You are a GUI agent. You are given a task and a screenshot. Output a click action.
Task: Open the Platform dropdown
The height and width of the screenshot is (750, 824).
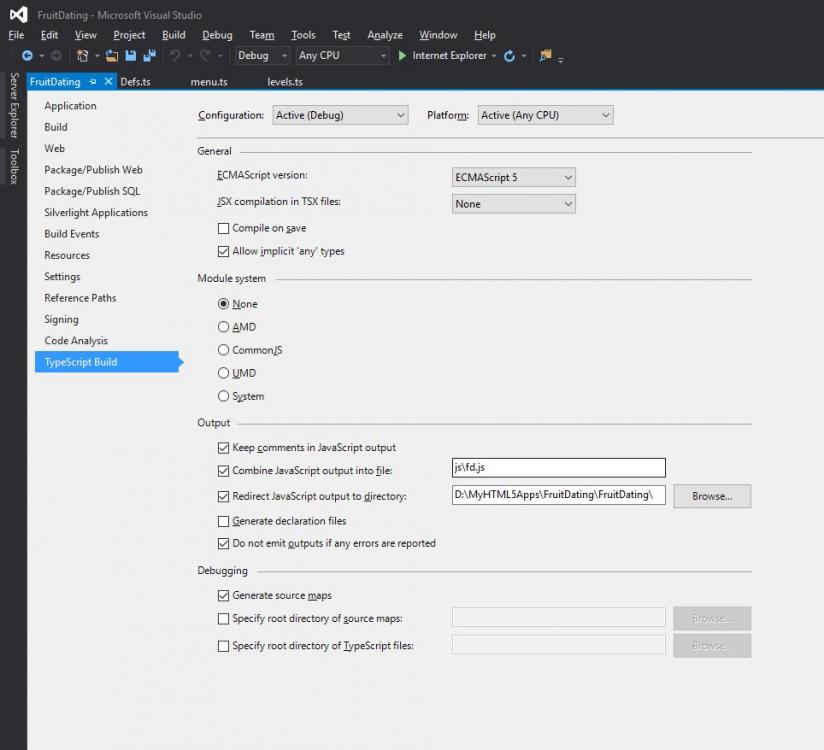[x=545, y=115]
